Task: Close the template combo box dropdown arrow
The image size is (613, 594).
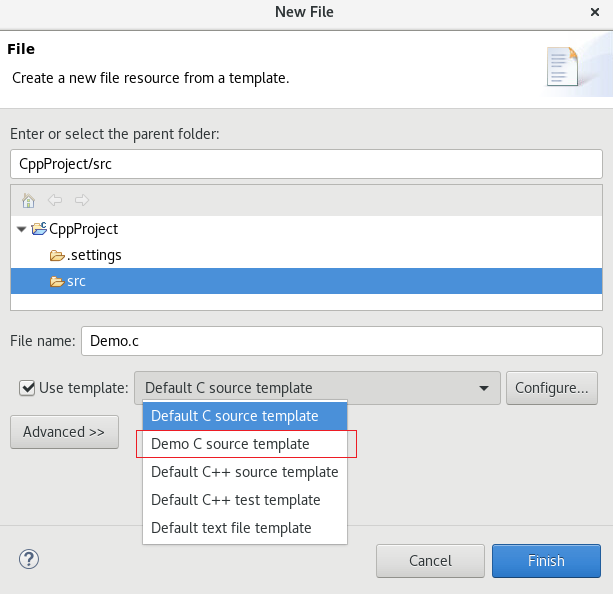Action: 485,388
